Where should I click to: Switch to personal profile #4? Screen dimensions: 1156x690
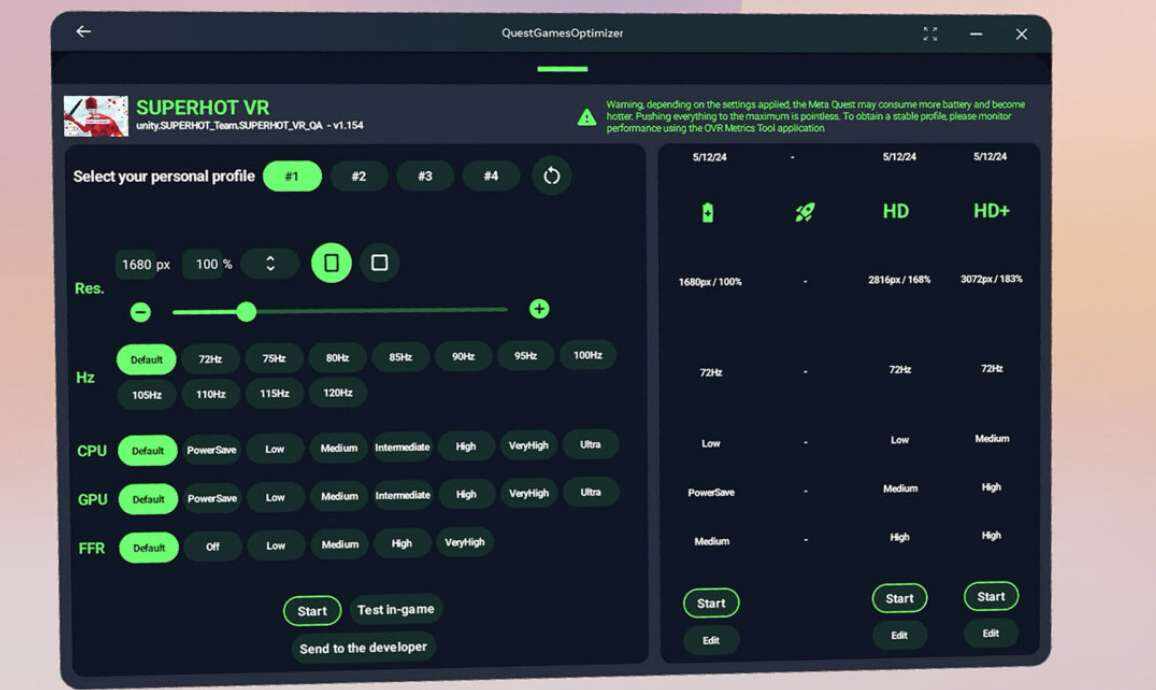(490, 176)
